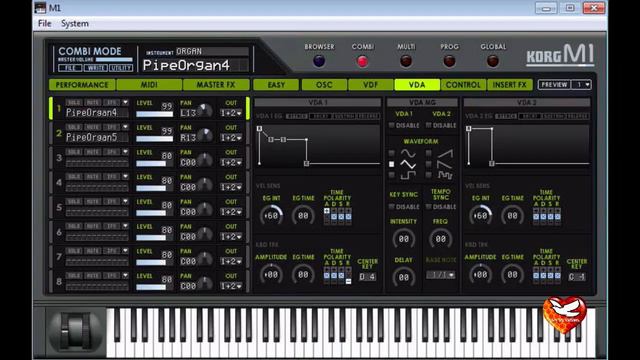640x360 pixels.
Task: Open the BASE NOTE dropdown in VDA MG
Action: coord(440,275)
